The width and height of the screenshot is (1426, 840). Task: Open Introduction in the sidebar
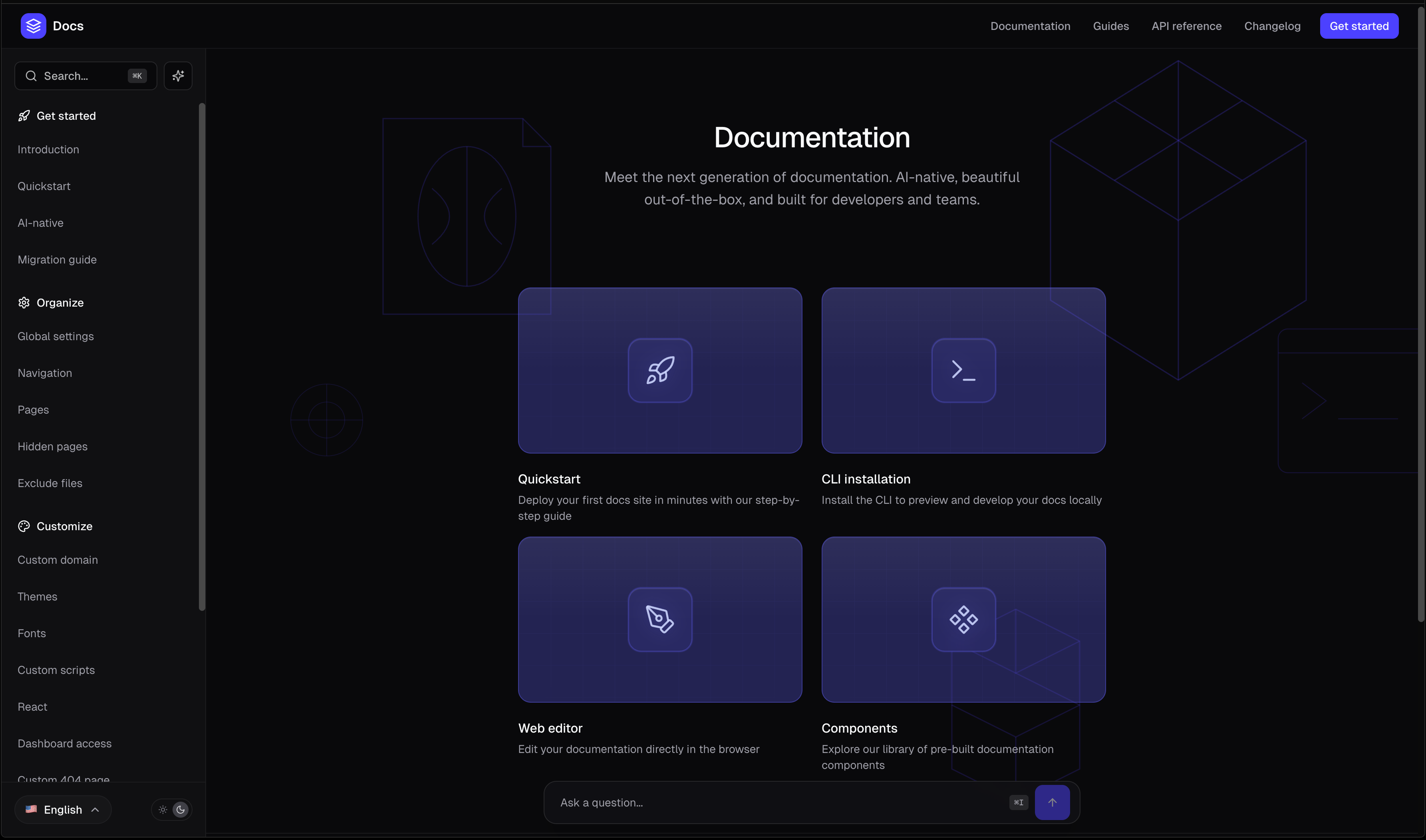[48, 149]
